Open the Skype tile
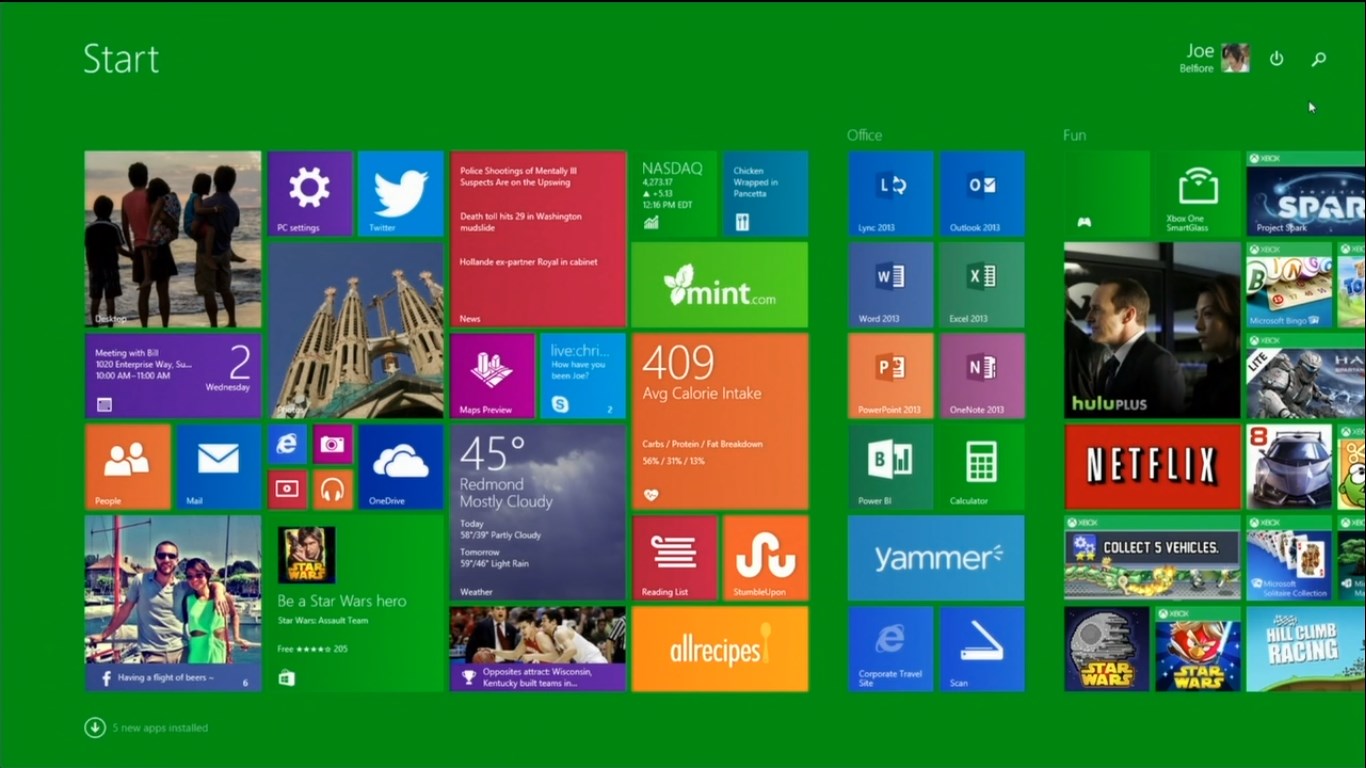The width and height of the screenshot is (1366, 768). 583,376
